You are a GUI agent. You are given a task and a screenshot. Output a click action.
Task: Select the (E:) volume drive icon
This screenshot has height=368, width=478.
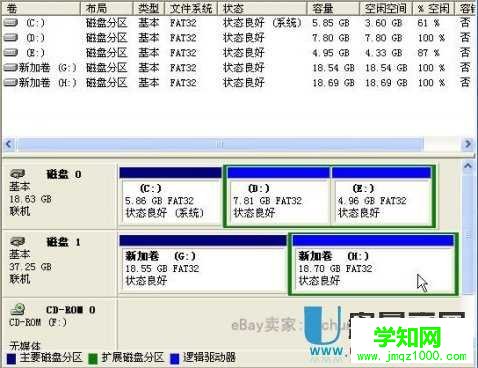point(11,53)
